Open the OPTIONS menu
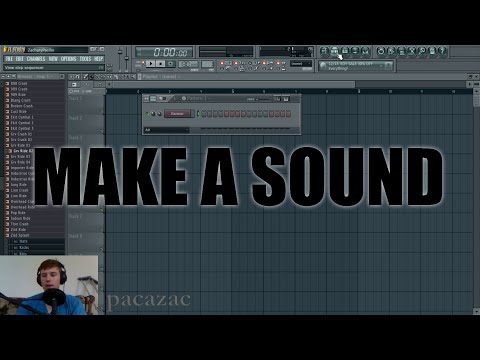This screenshot has width=480, height=360. tap(68, 59)
